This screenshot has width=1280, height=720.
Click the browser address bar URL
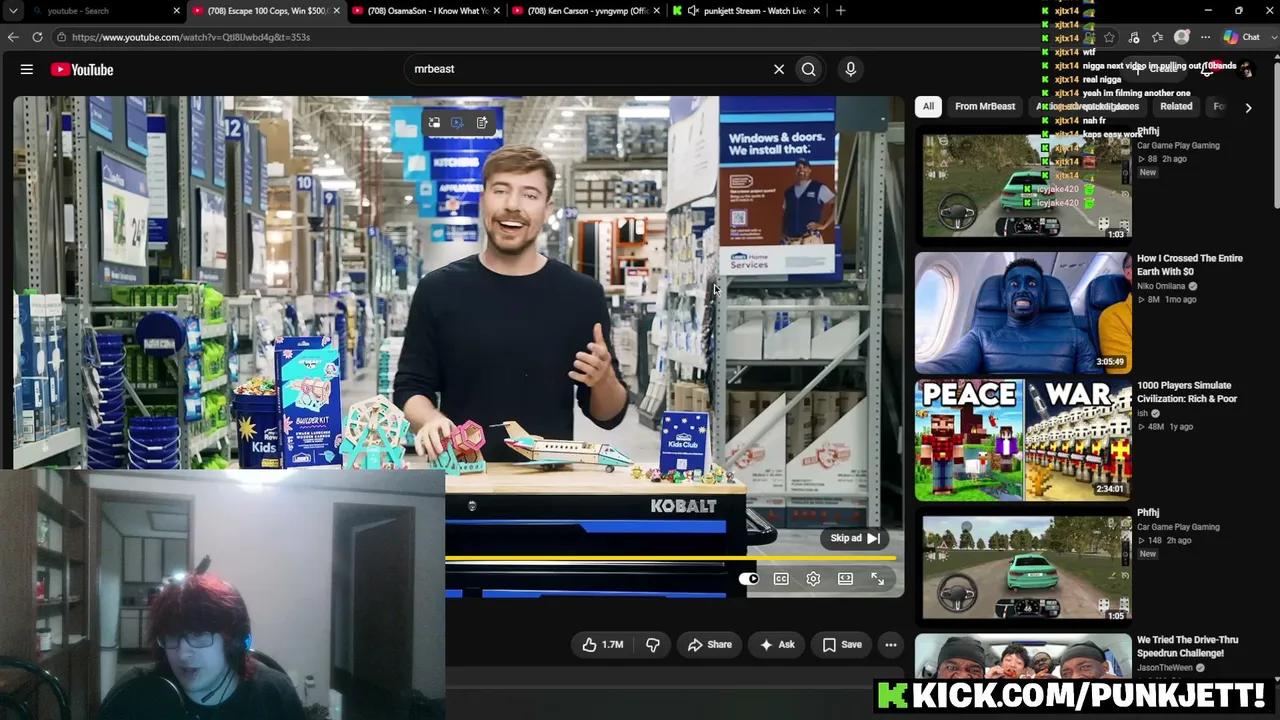tap(191, 37)
